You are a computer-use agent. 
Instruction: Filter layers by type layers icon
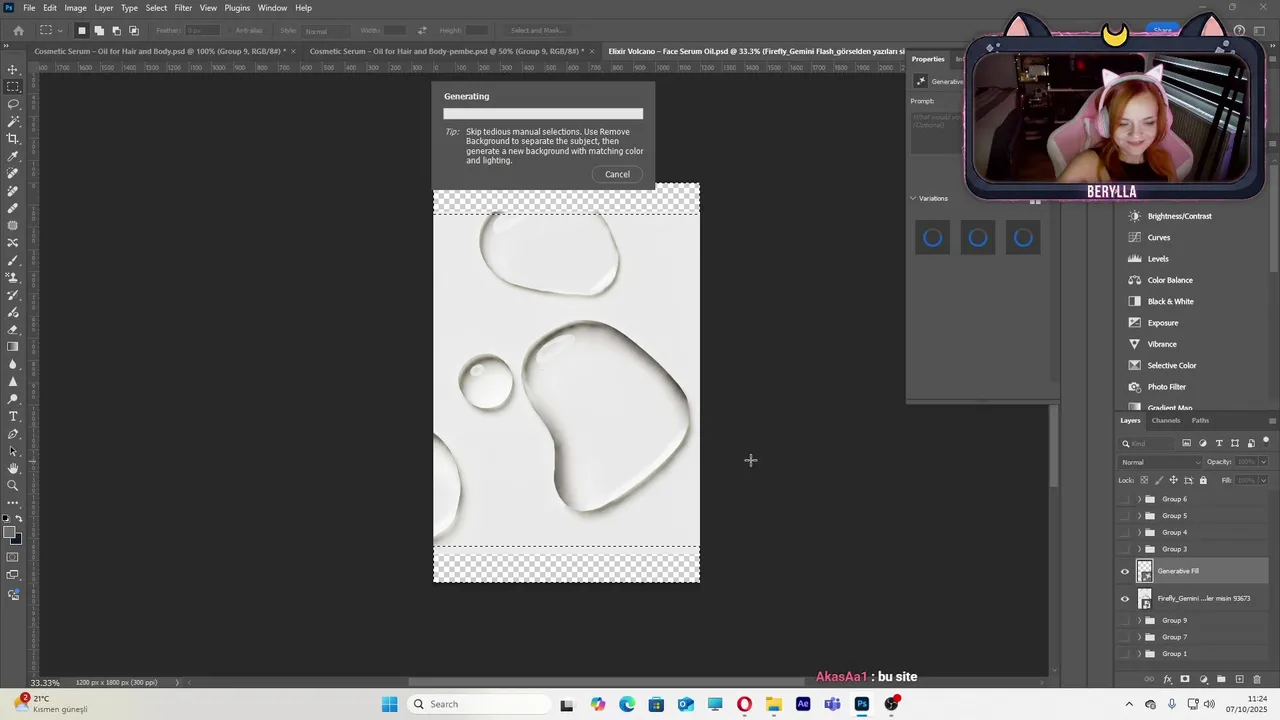coord(1219,443)
